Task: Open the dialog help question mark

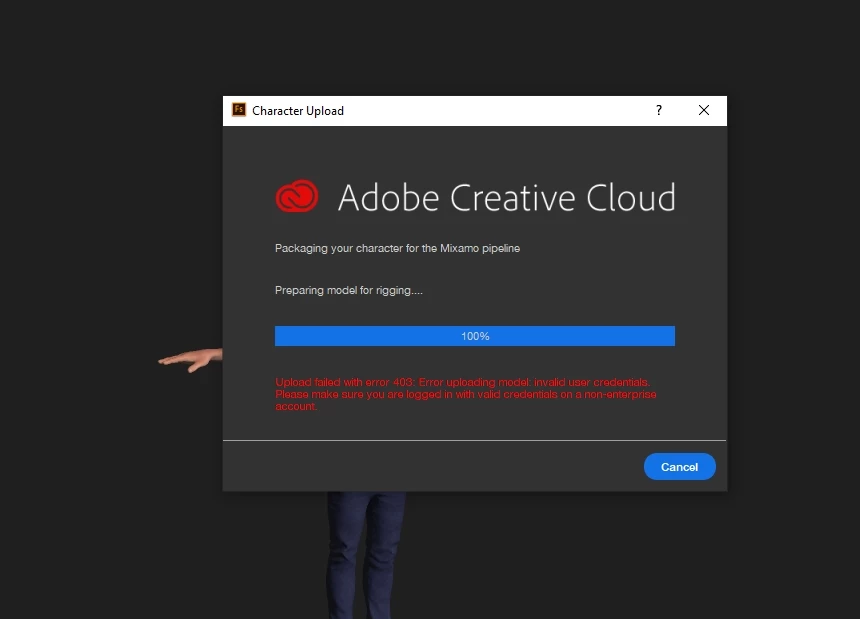Action: point(659,111)
